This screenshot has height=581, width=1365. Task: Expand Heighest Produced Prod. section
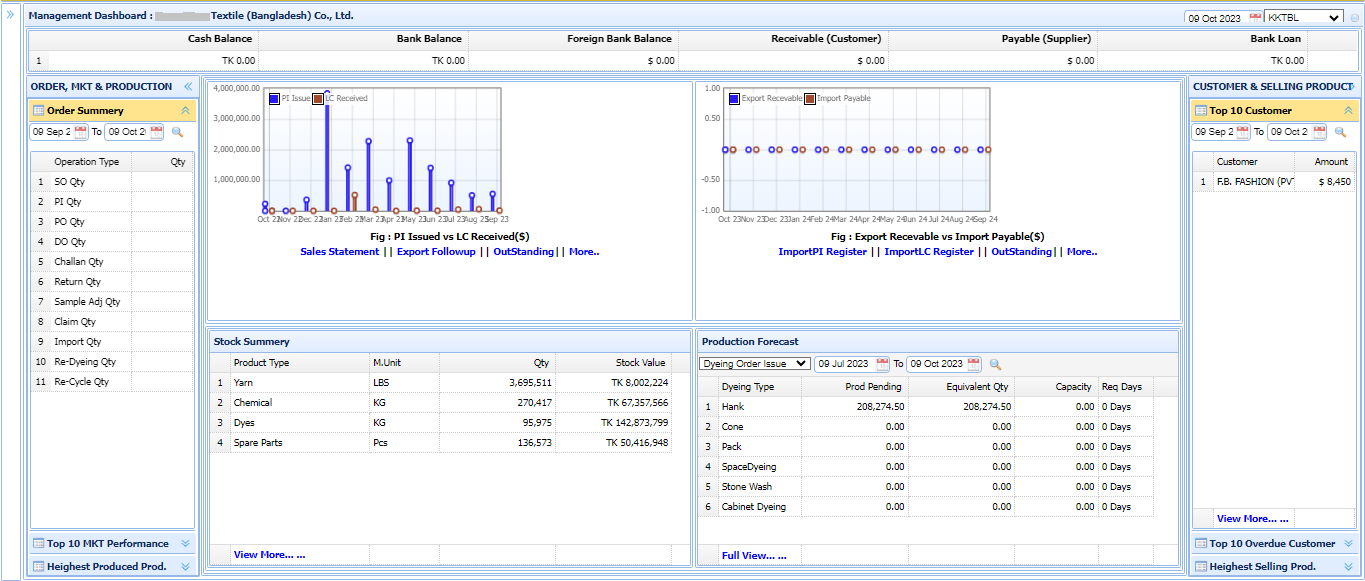pos(185,567)
